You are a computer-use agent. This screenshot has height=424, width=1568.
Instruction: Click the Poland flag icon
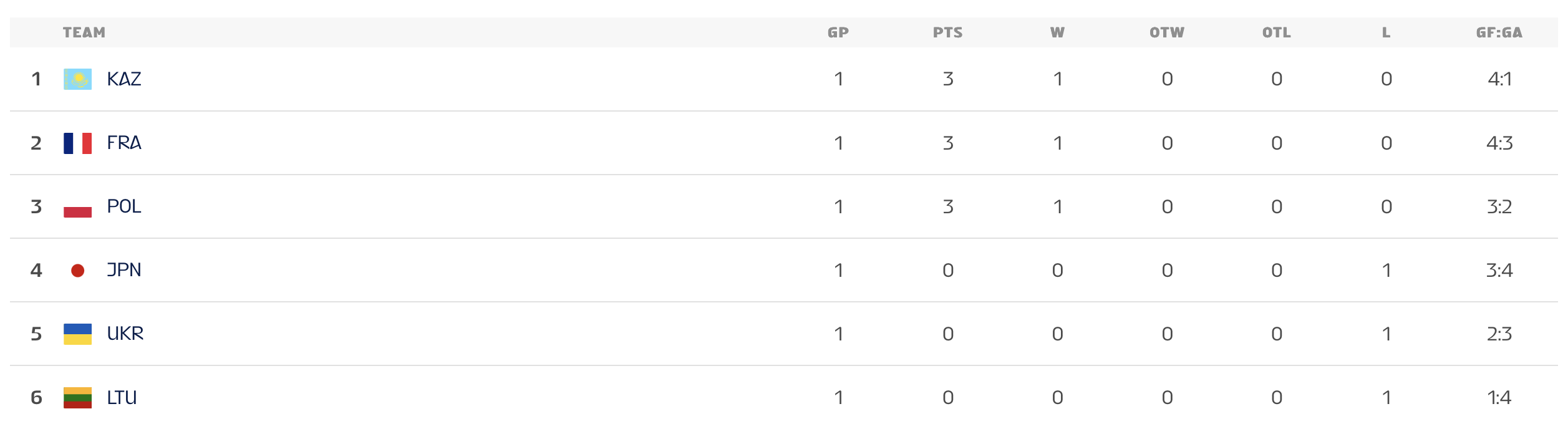click(77, 207)
